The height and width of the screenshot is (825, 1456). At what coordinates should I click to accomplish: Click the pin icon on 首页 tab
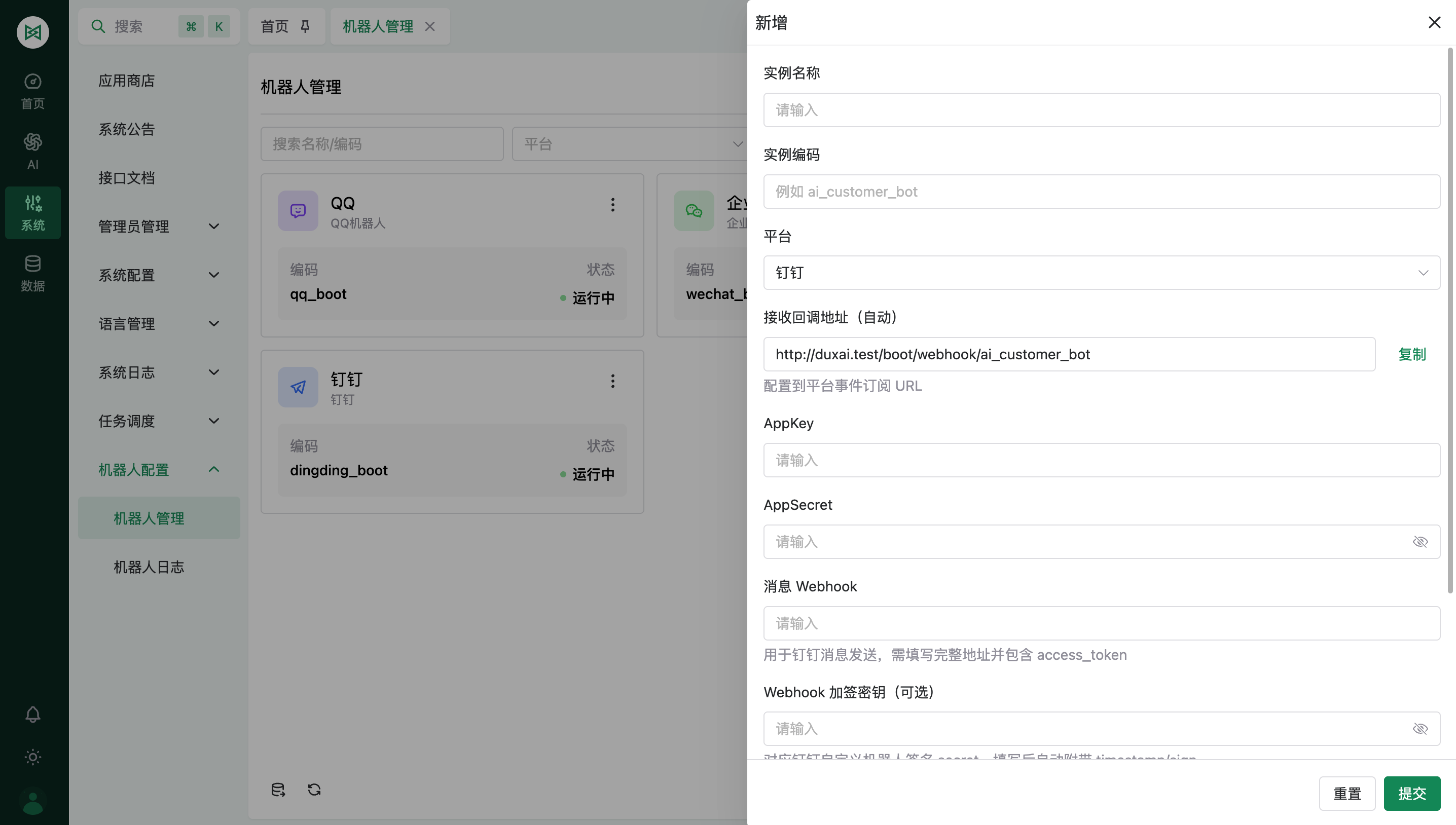(305, 26)
